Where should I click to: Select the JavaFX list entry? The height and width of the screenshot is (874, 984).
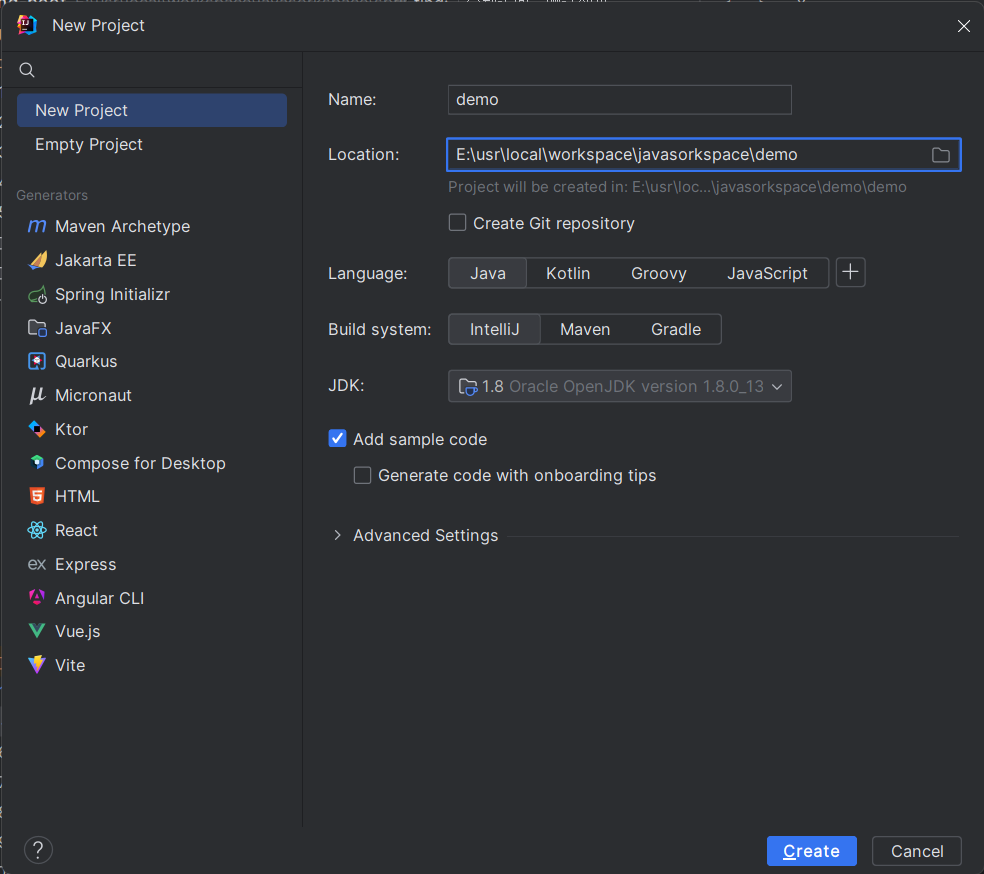click(152, 328)
